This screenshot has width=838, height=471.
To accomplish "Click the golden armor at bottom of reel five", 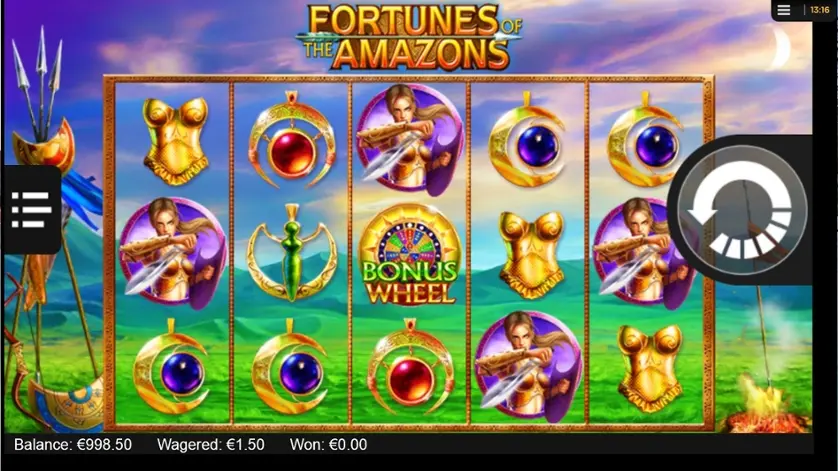I will pos(650,368).
